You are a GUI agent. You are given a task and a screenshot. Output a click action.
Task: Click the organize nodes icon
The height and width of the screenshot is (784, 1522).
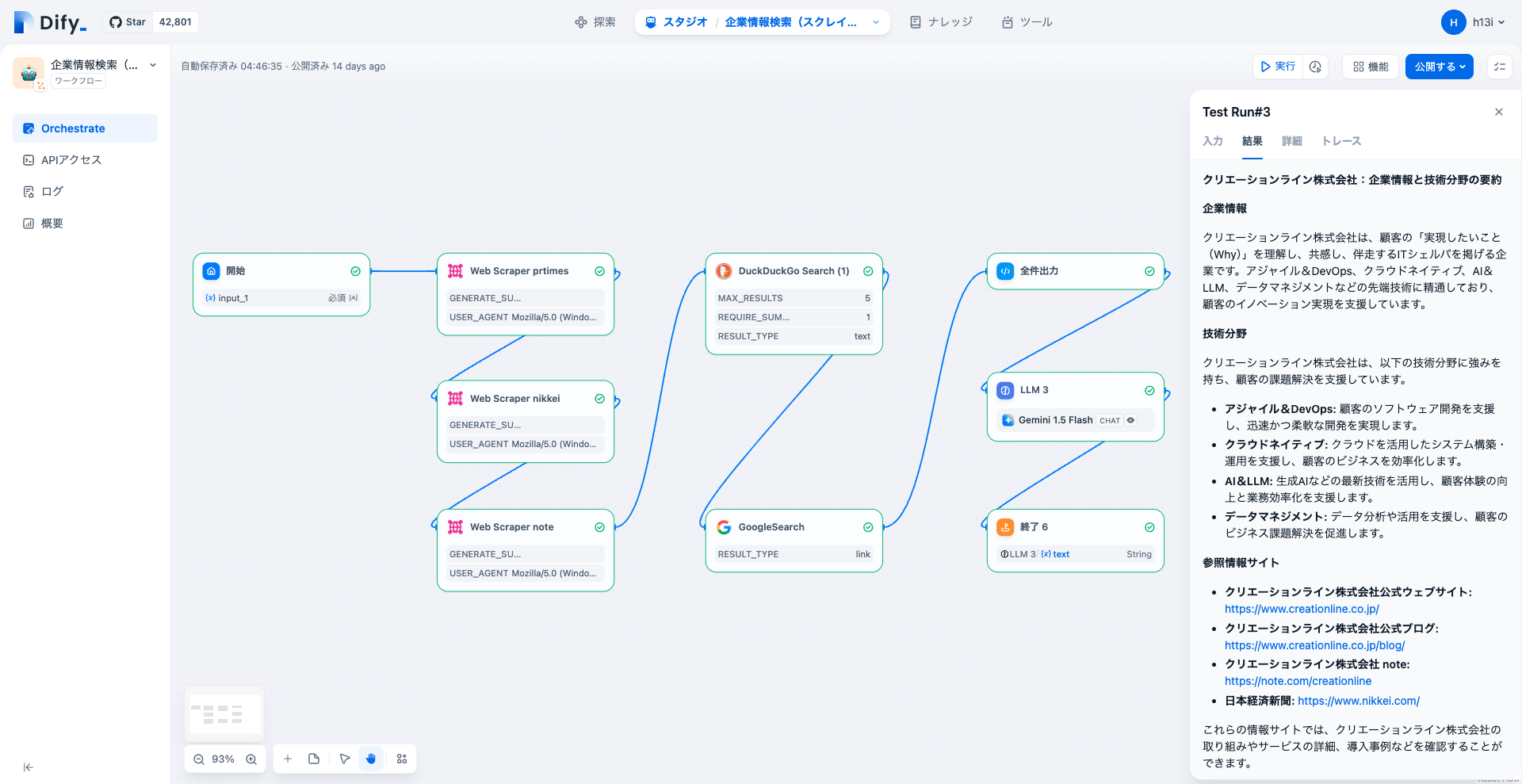point(402,759)
